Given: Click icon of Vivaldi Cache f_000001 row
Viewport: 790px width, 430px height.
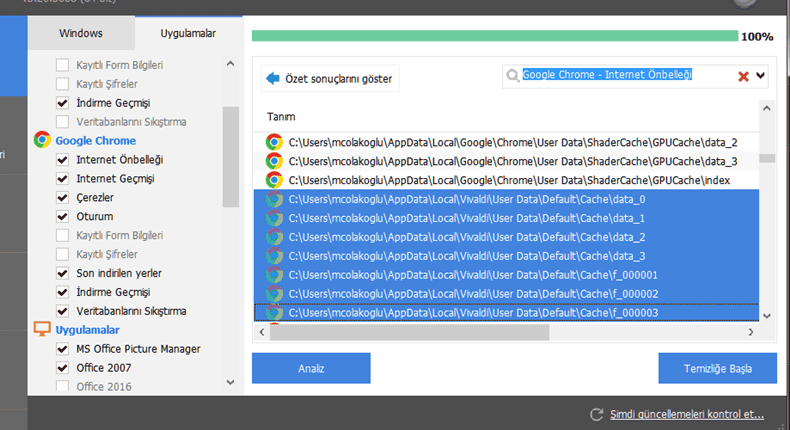Looking at the screenshot, I should 274,275.
